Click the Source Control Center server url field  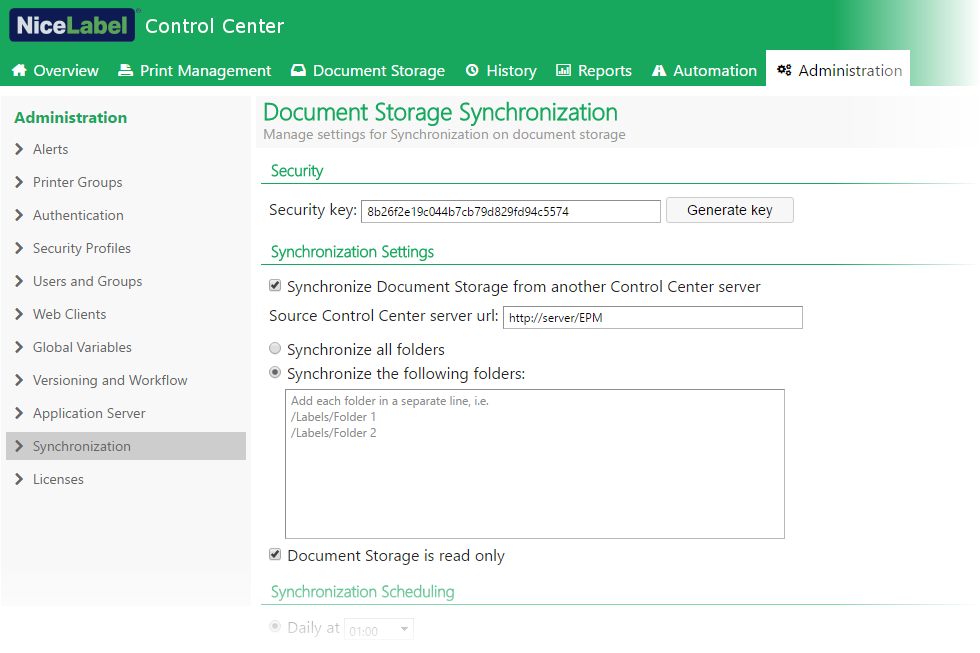[x=652, y=317]
